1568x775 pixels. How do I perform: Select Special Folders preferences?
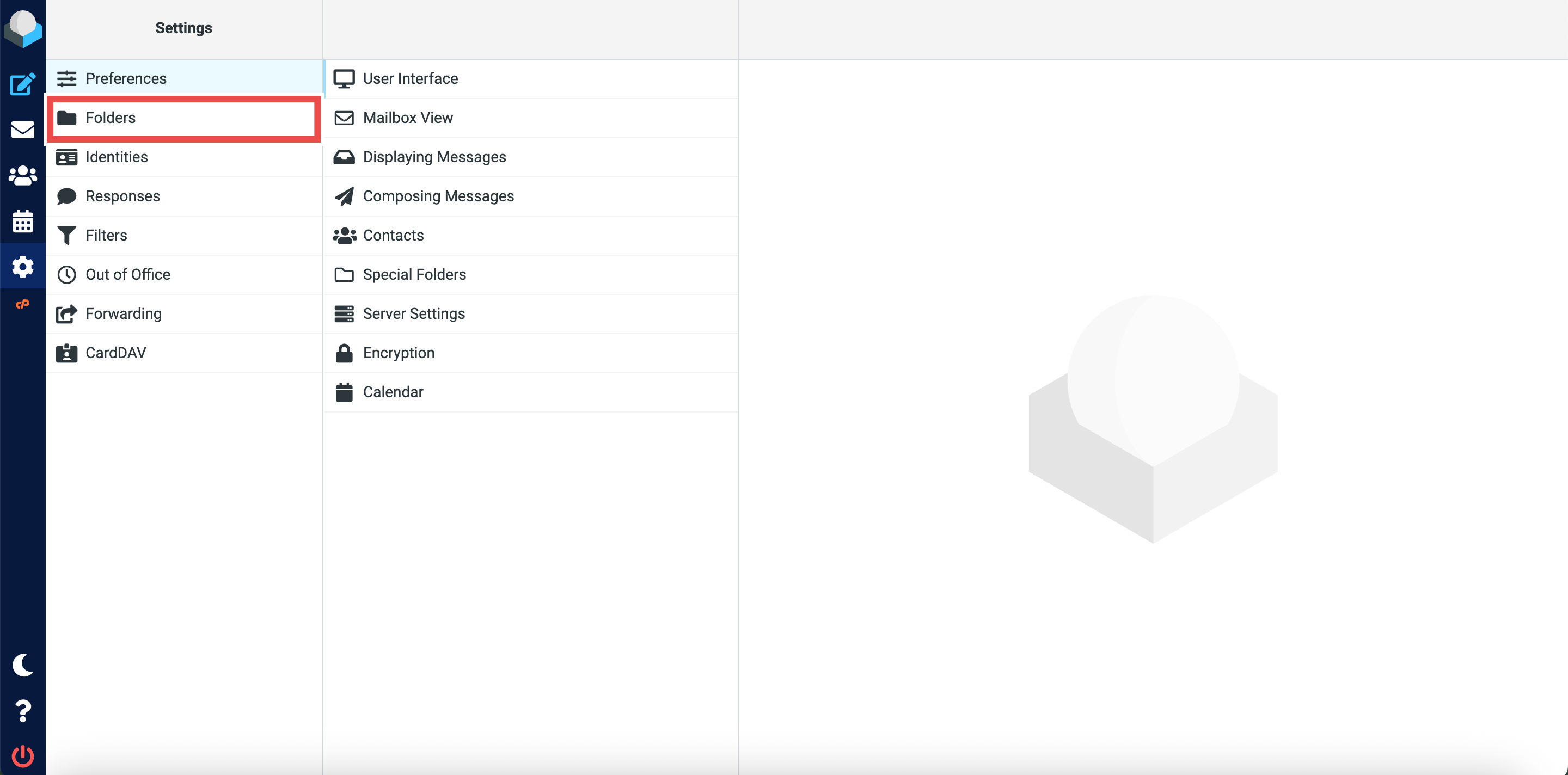414,274
